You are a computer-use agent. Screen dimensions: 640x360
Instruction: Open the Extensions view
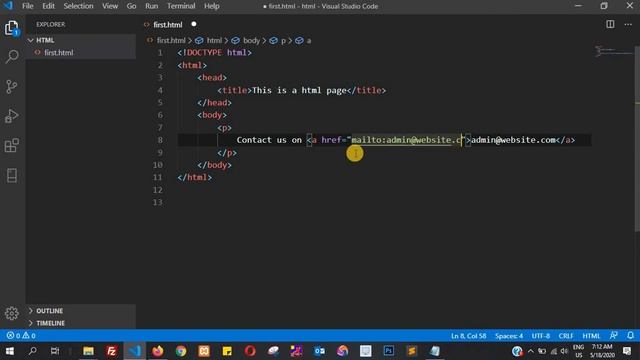[x=12, y=146]
